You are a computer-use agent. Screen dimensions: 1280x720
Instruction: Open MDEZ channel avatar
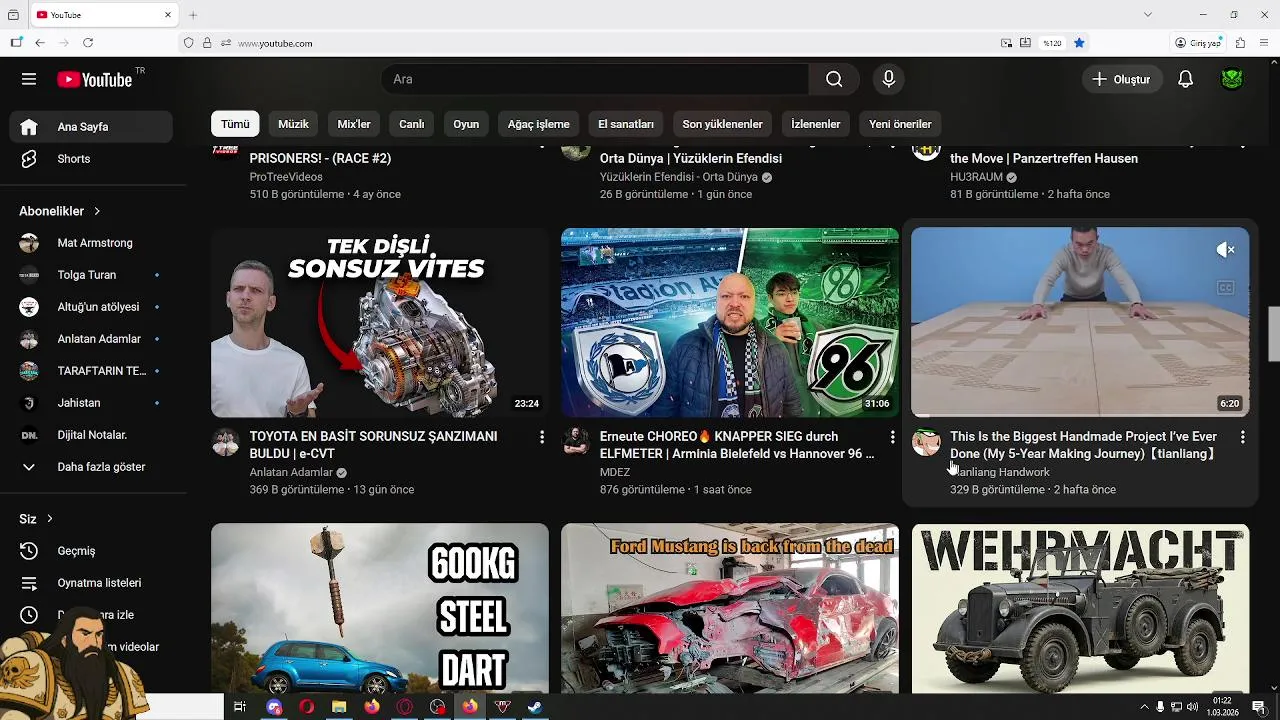(576, 442)
